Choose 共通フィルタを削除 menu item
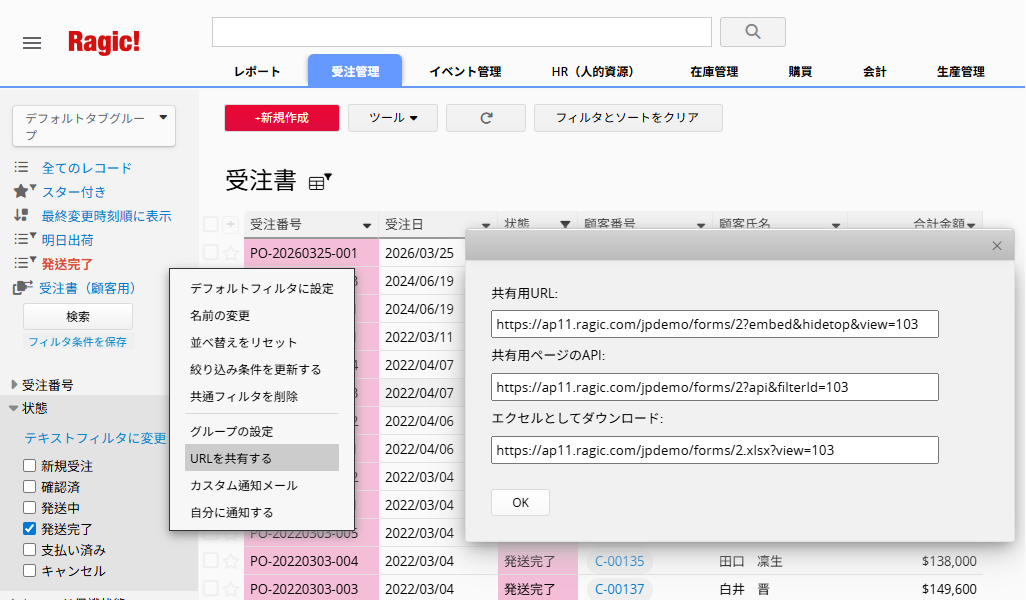This screenshot has height=600, width=1026. [x=262, y=396]
